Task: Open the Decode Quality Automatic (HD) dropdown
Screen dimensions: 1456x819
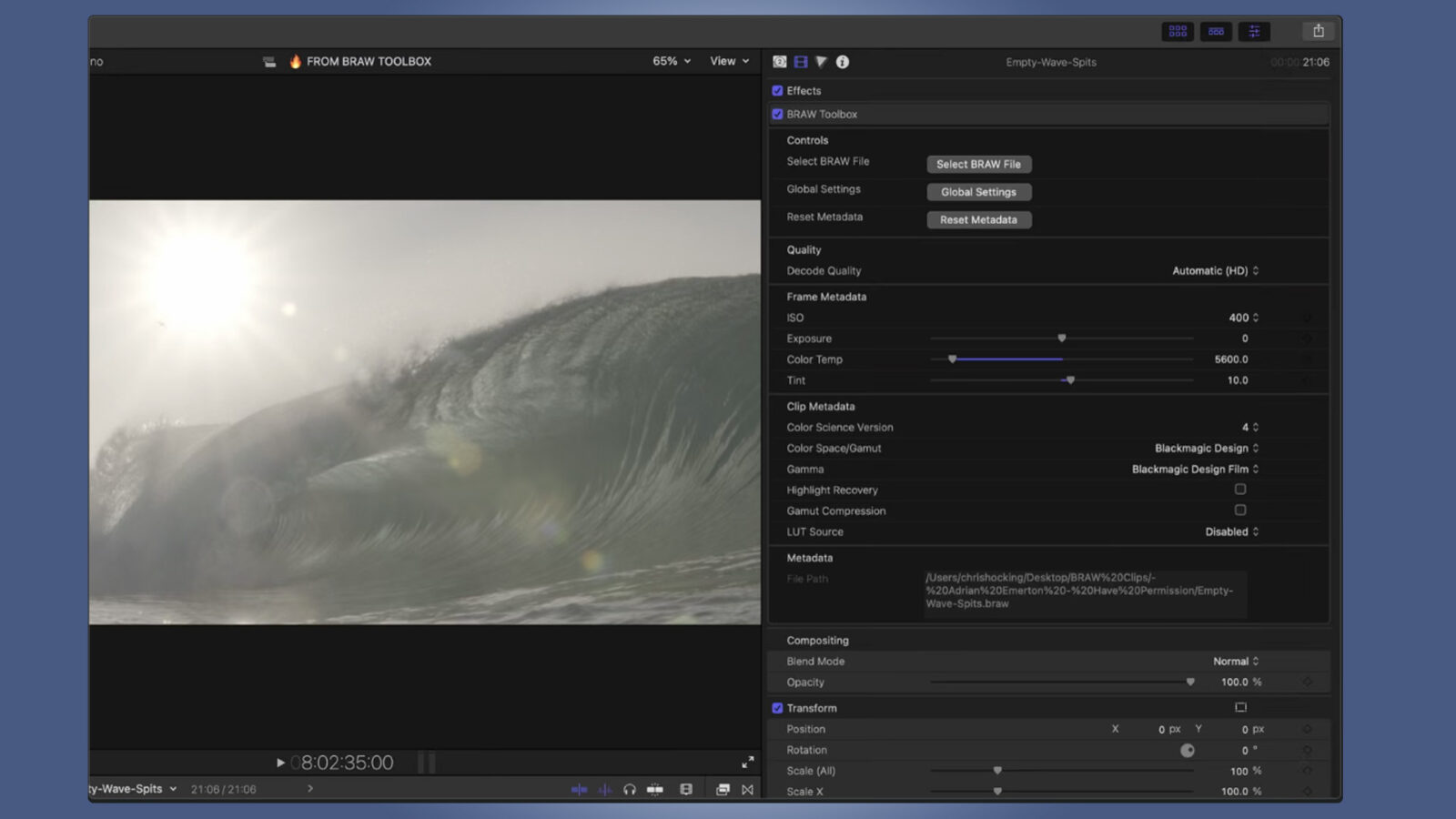Action: (1216, 271)
